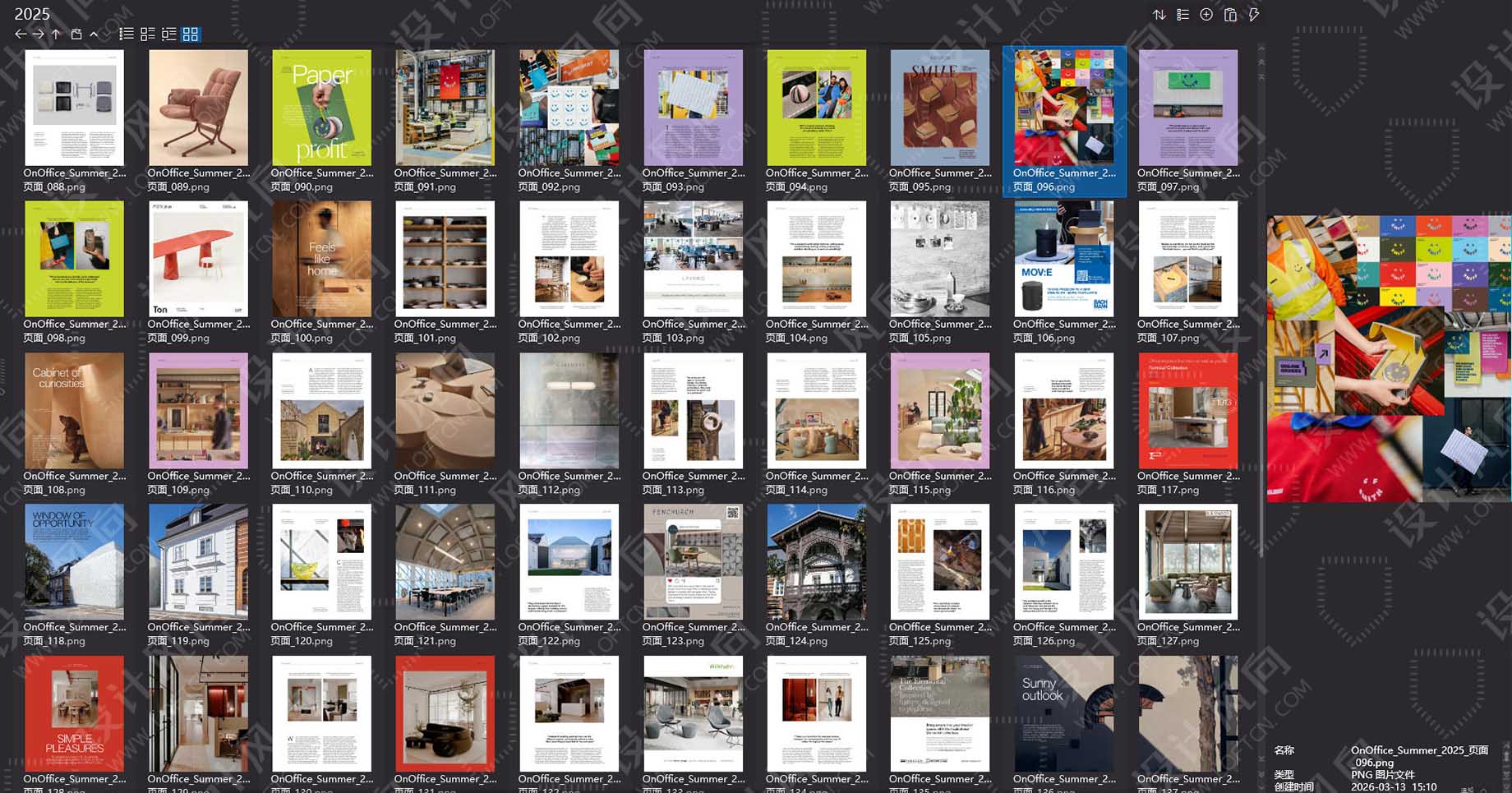Switch to medium tile view
Screen dimensions: 1512x793
pos(148,34)
